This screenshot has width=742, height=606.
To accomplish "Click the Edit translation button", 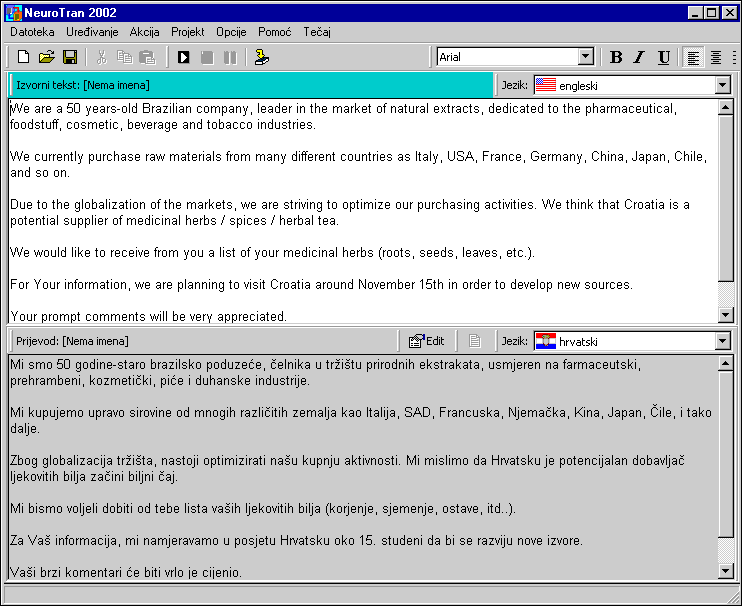I will [x=427, y=341].
